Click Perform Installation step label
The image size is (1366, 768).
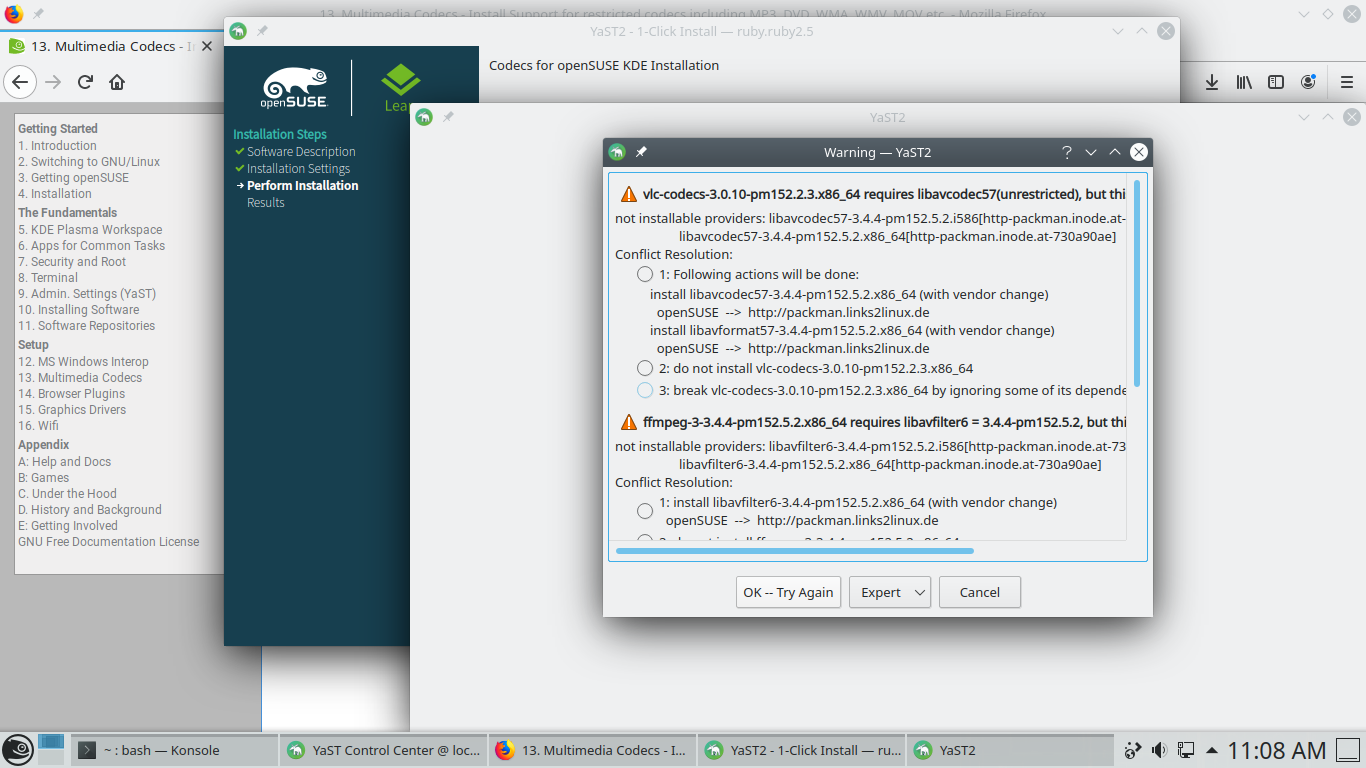(302, 186)
